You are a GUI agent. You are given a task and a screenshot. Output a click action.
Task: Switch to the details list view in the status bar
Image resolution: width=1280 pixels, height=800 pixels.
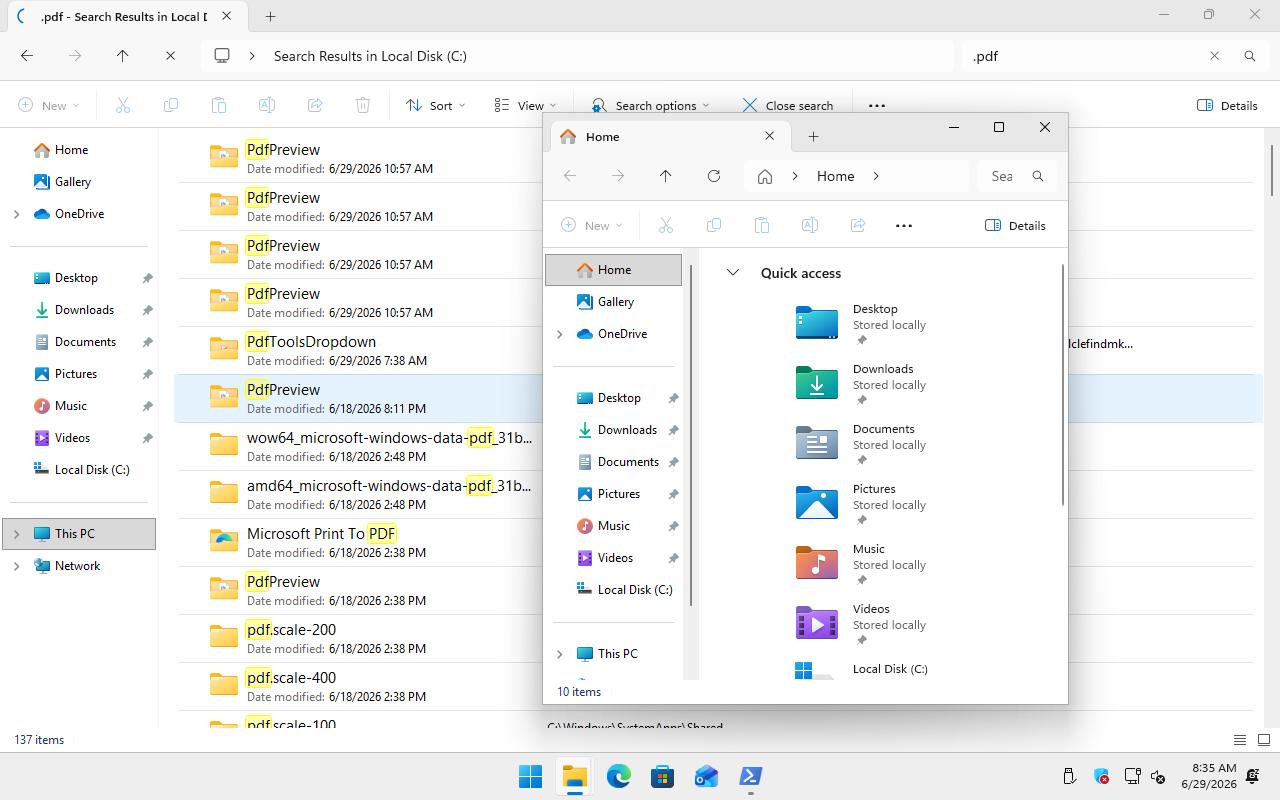tap(1240, 740)
